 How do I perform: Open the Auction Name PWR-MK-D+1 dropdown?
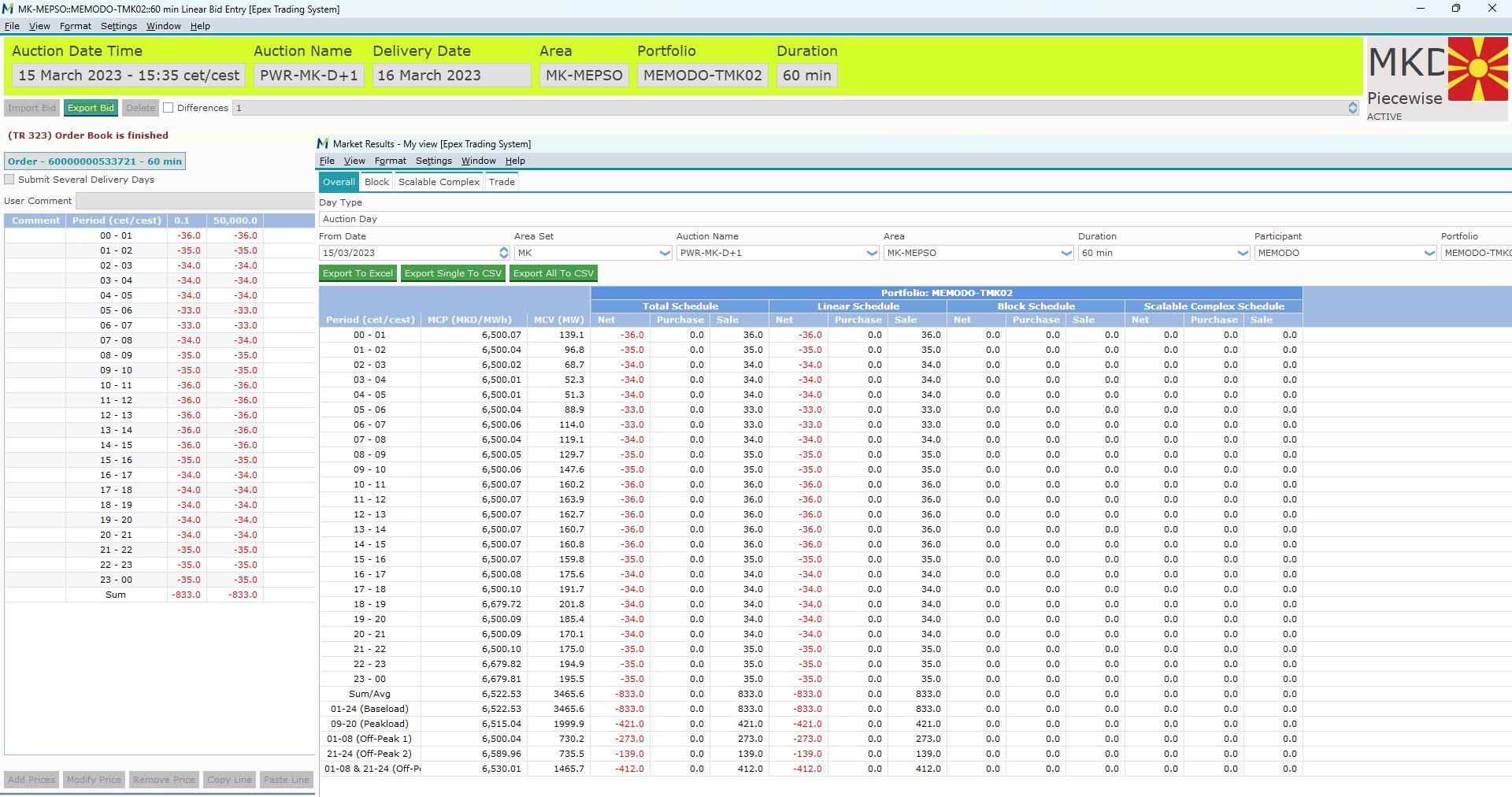coord(872,253)
